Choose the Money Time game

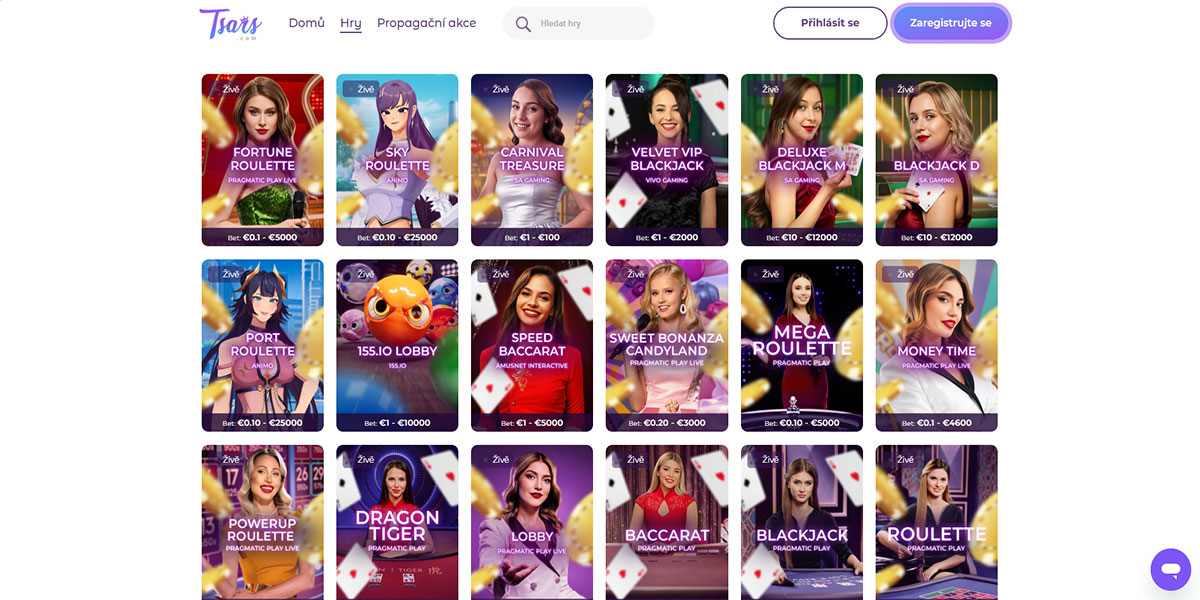point(936,345)
